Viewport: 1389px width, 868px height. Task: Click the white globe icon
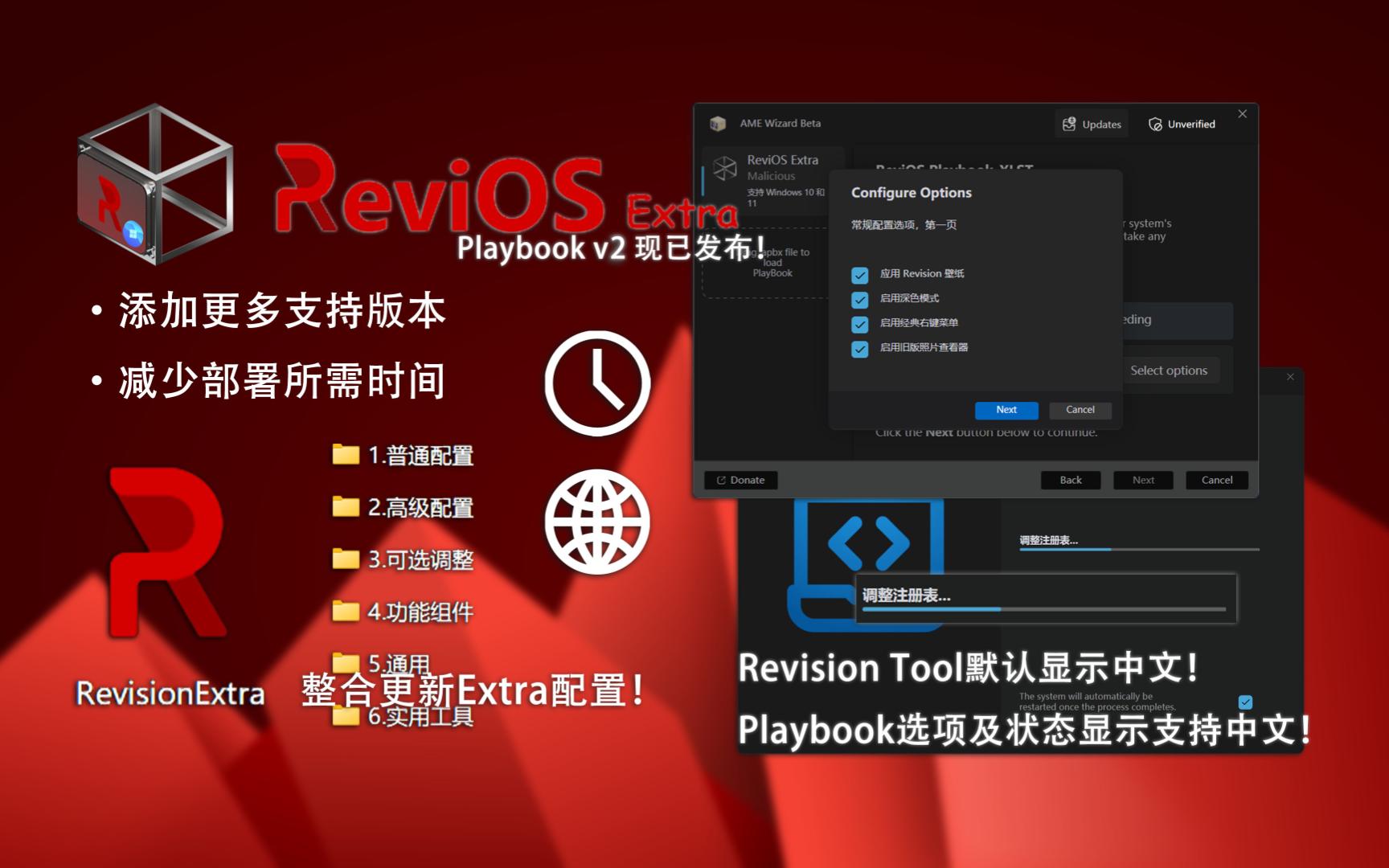(597, 522)
